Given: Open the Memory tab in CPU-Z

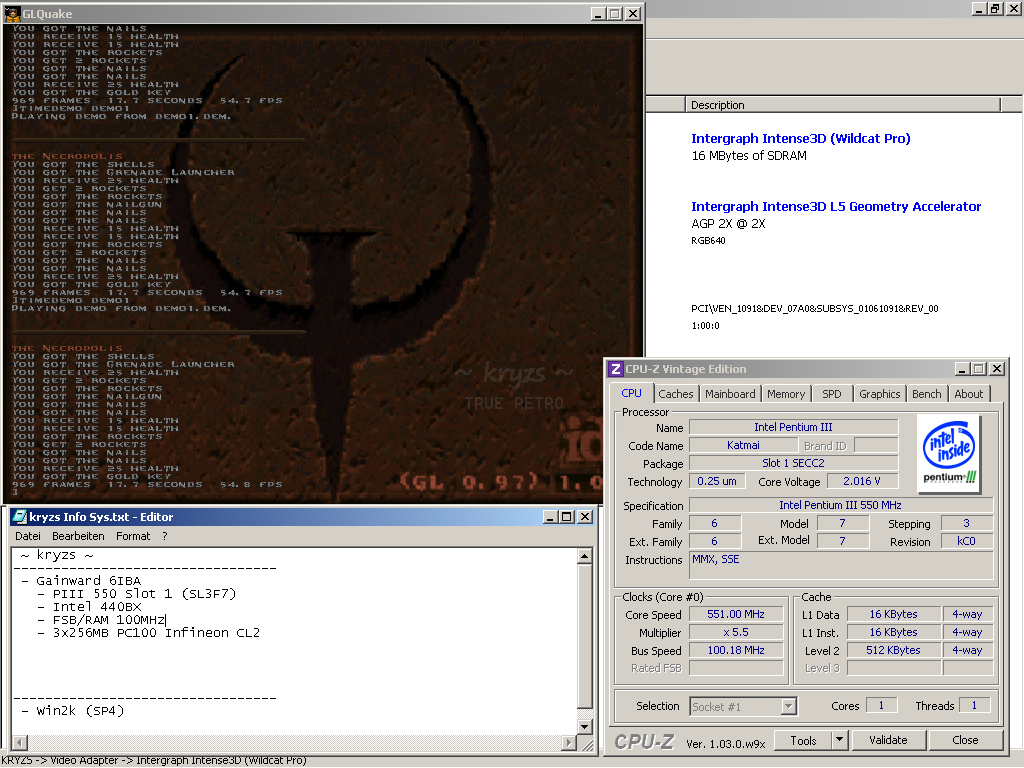Looking at the screenshot, I should click(x=786, y=394).
